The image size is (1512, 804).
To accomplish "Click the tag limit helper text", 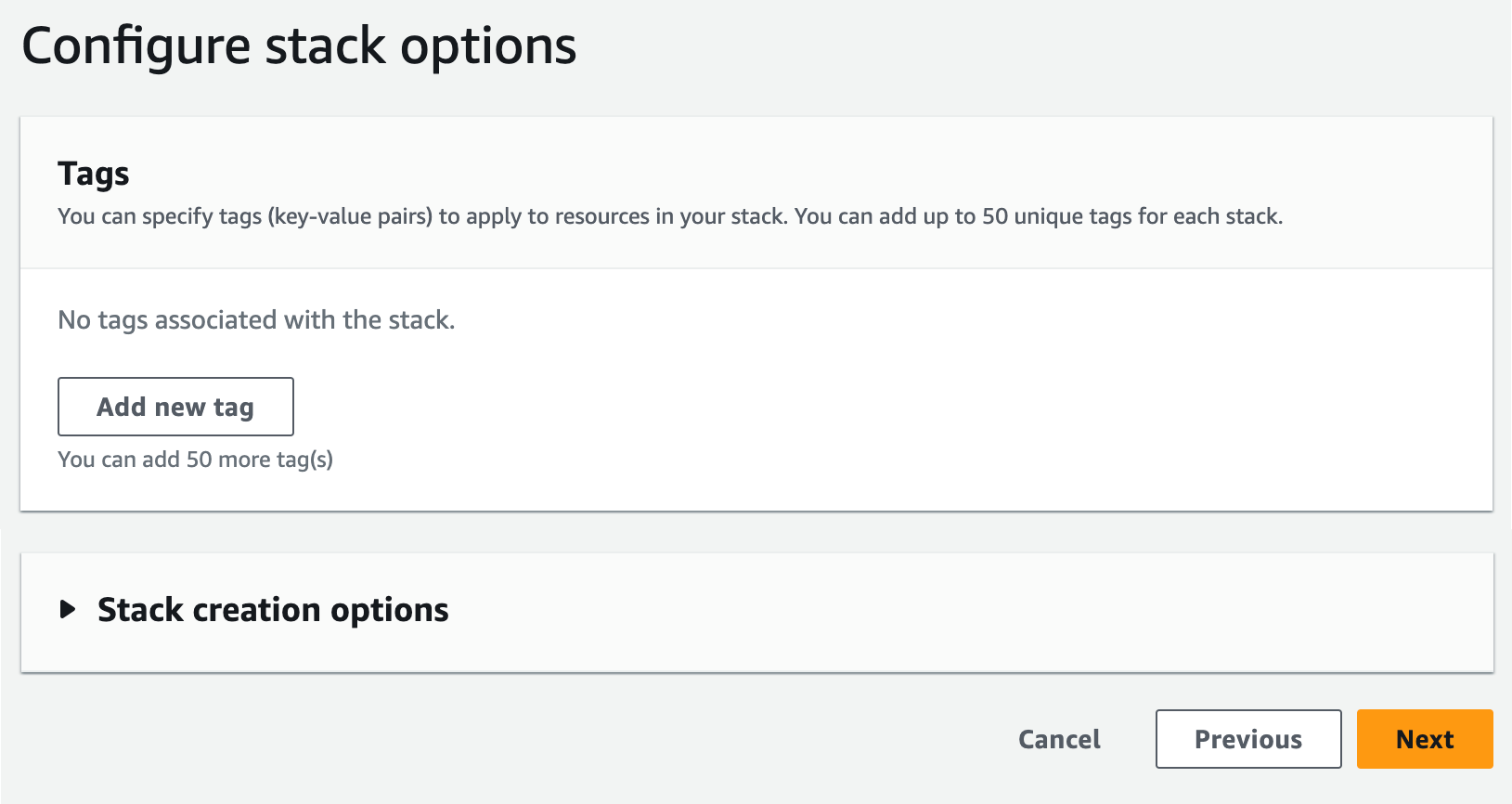I will click(197, 459).
